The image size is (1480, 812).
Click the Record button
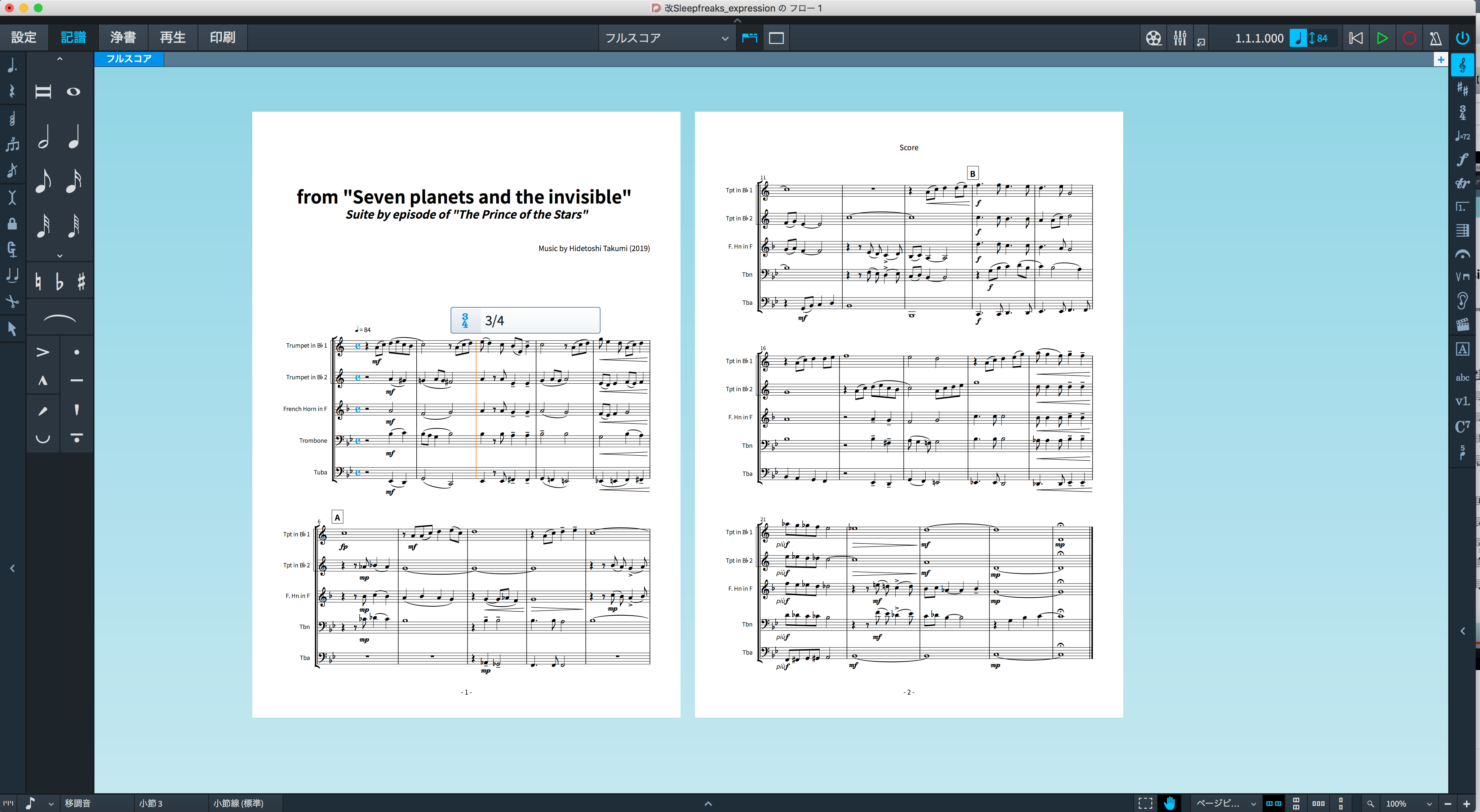(x=1409, y=38)
